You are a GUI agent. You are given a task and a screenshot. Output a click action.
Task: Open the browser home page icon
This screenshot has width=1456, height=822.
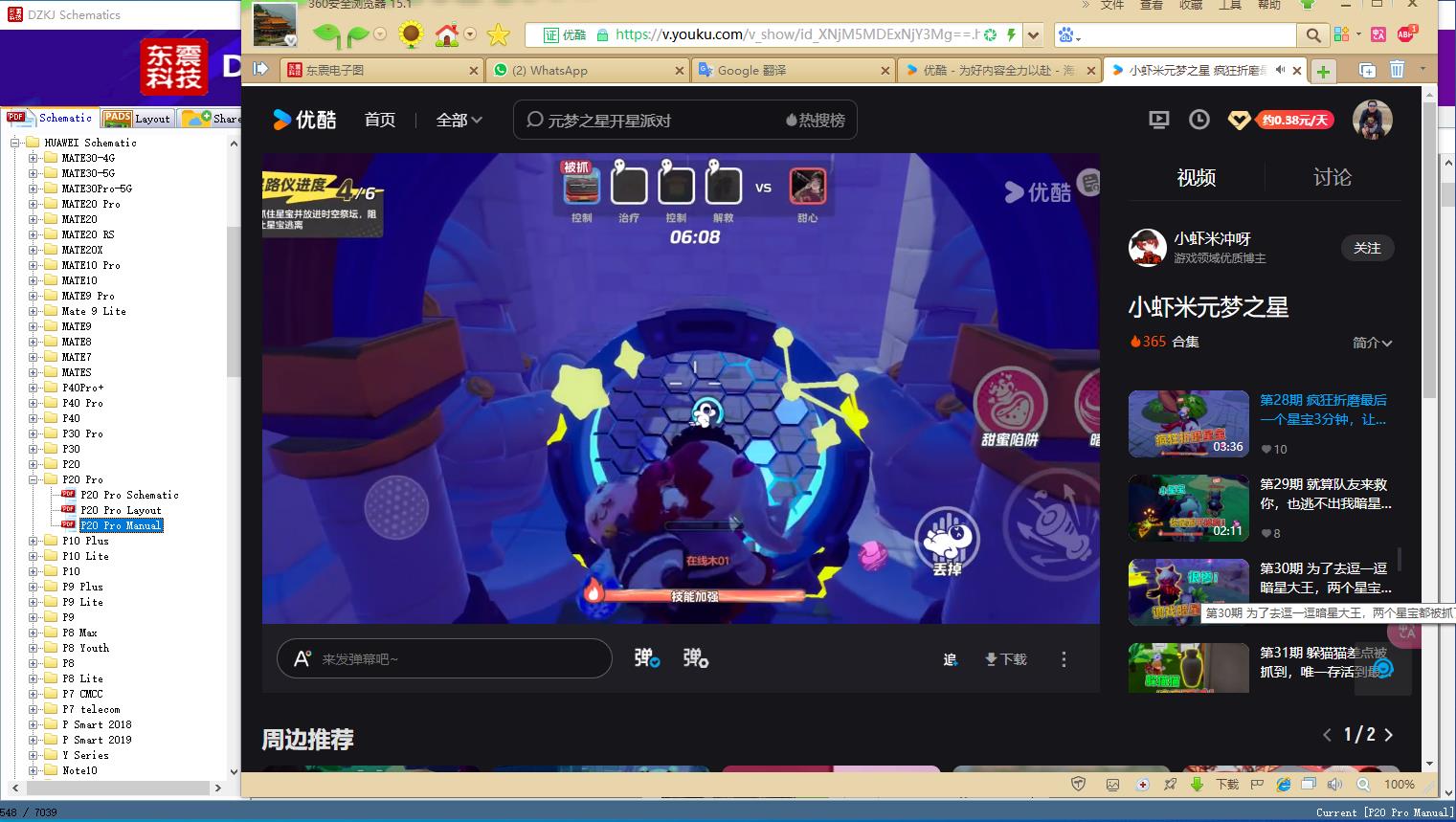click(x=447, y=35)
